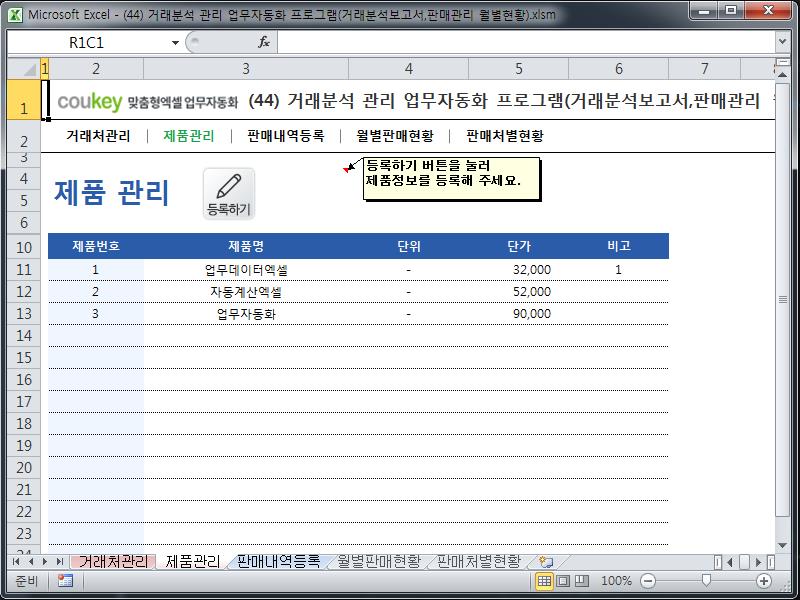Go to first sheet tab navigation arrow

[16, 562]
